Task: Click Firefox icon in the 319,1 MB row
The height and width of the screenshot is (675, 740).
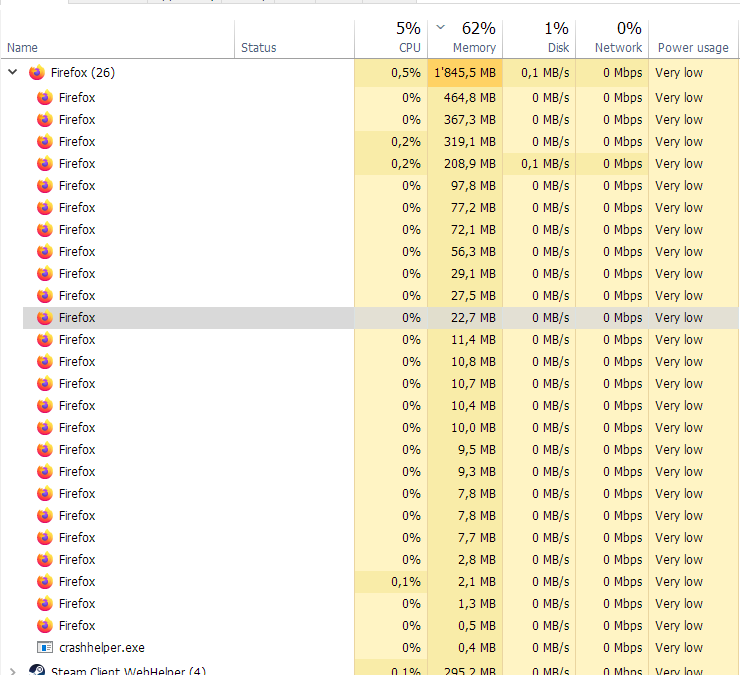Action: coord(45,142)
